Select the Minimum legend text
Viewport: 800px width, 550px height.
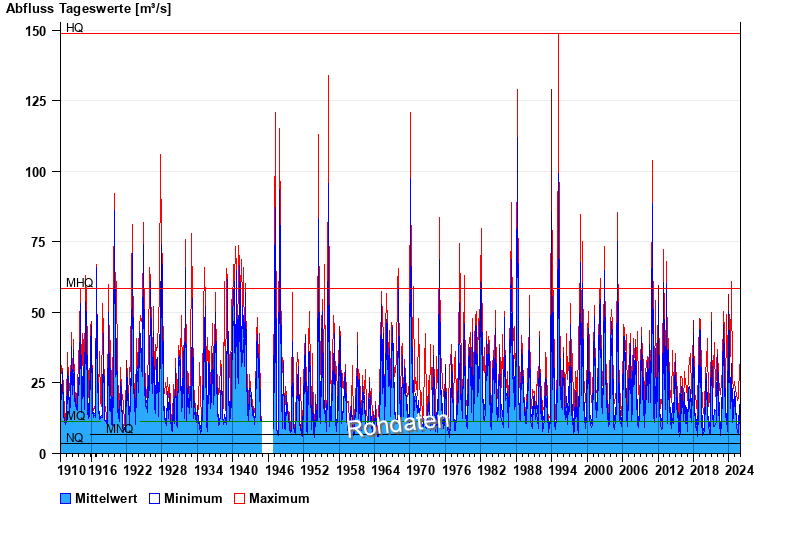(193, 498)
